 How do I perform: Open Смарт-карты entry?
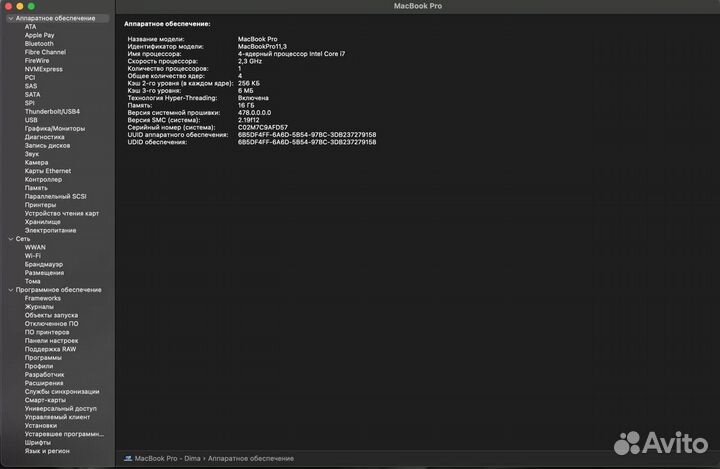coord(45,401)
